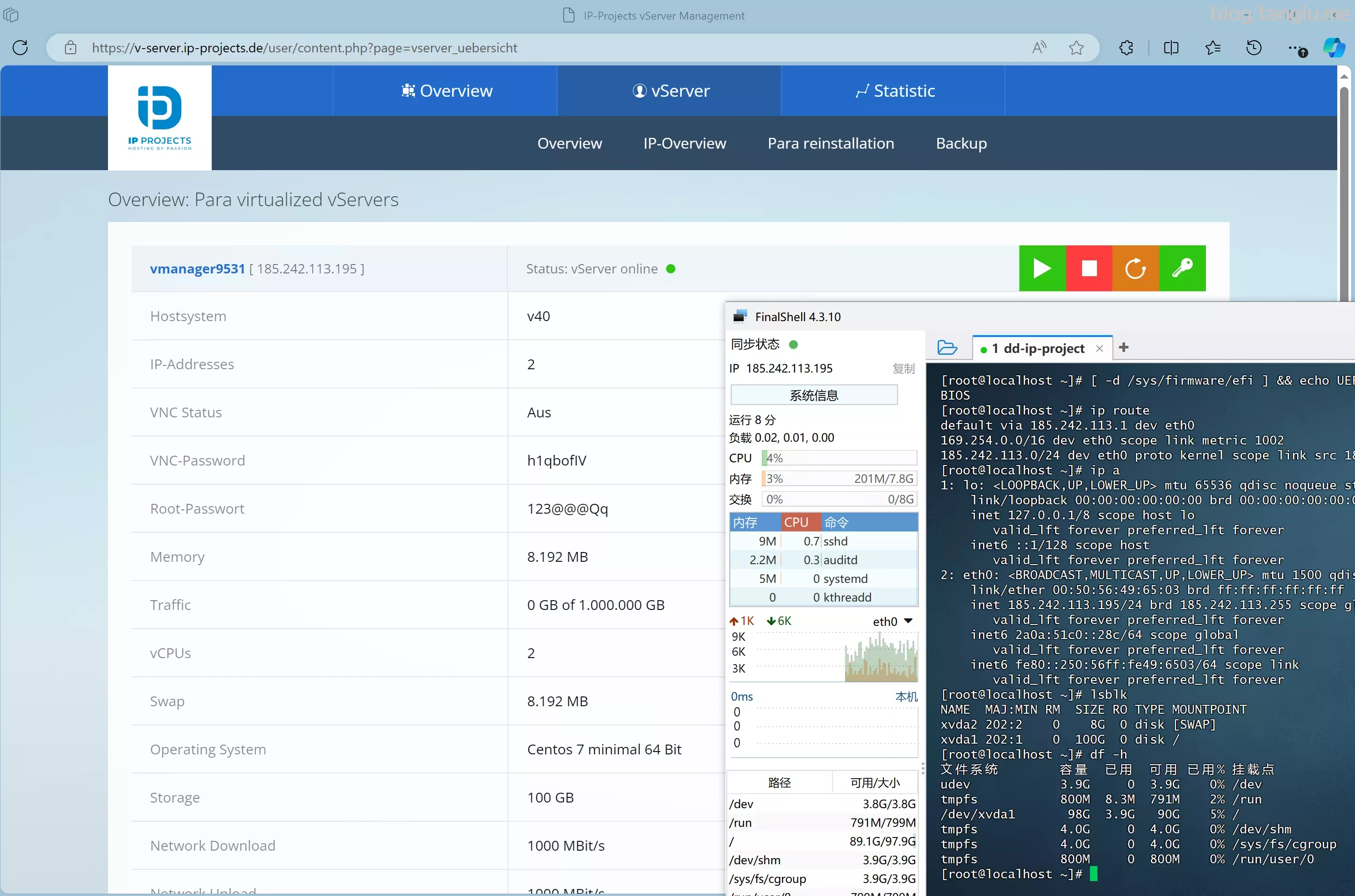Open browser extensions puzzle icon

pos(1126,48)
